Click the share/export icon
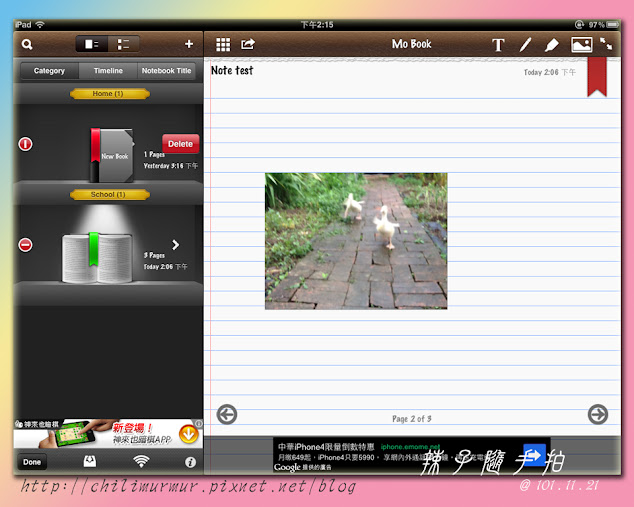 248,44
